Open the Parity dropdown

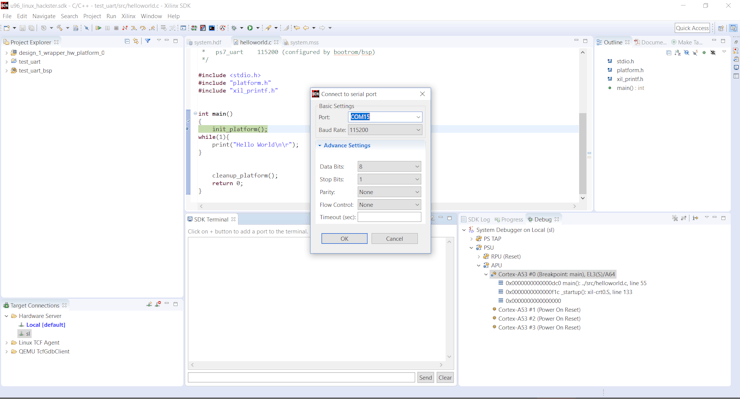click(x=417, y=192)
